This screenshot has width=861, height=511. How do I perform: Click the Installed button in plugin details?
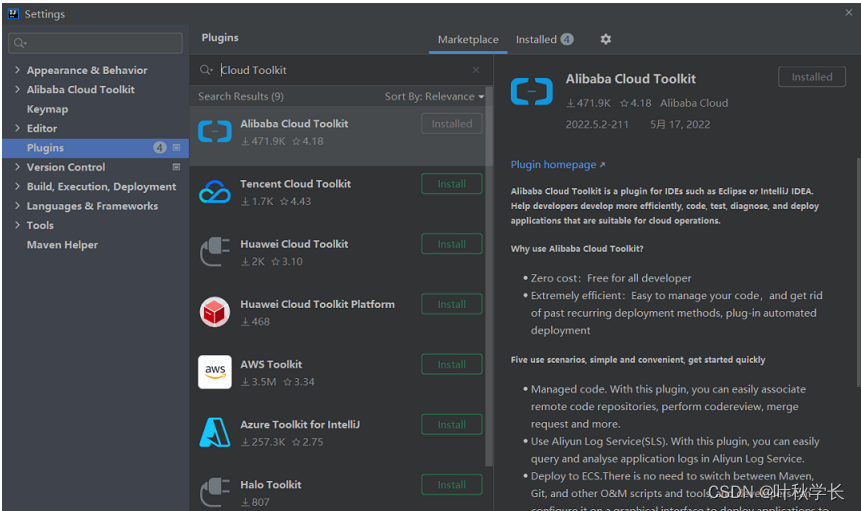click(x=812, y=77)
